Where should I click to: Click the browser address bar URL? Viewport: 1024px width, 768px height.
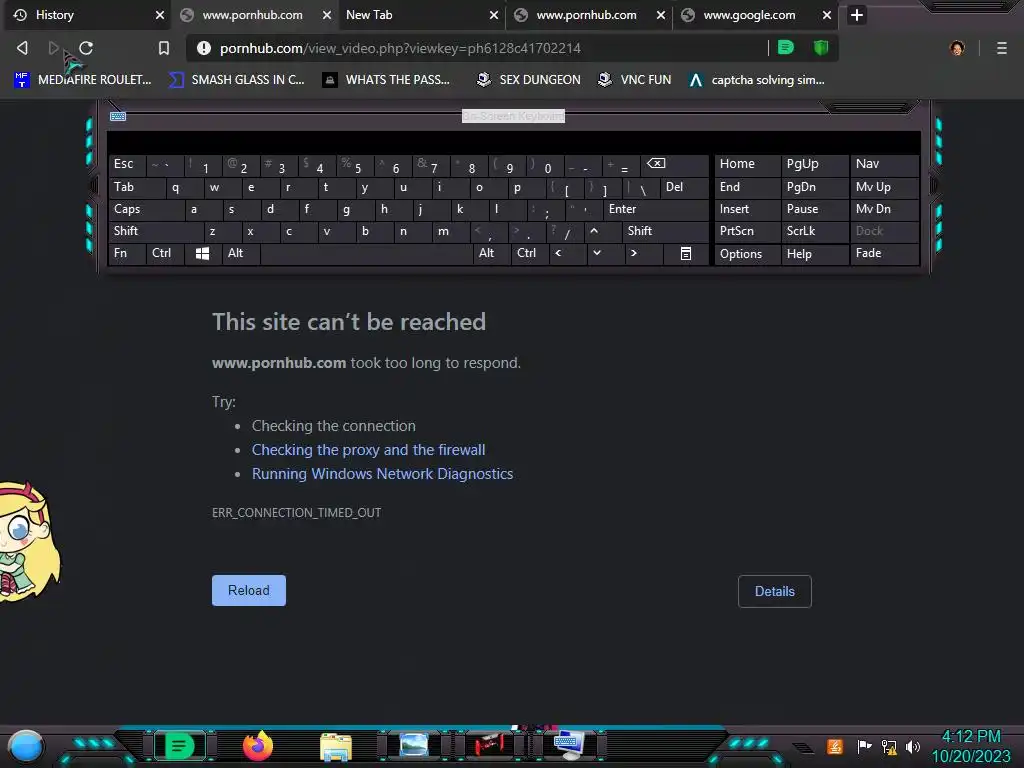pyautogui.click(x=400, y=48)
